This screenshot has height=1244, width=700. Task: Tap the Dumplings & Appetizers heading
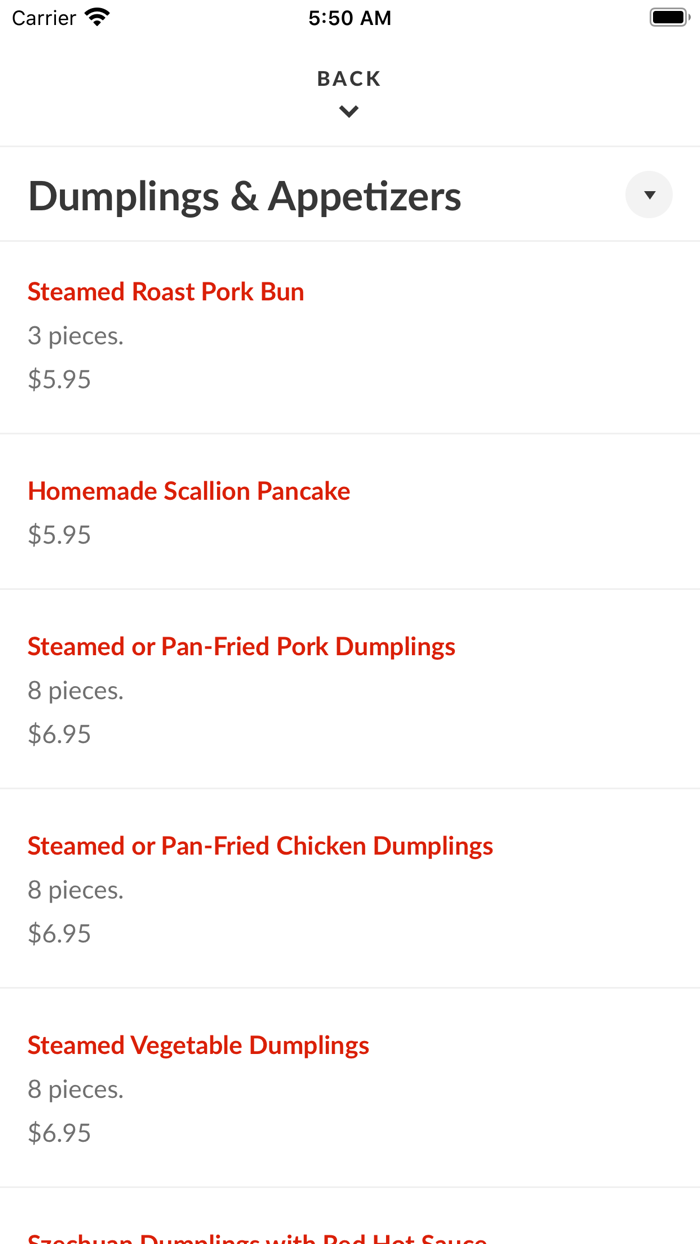244,195
